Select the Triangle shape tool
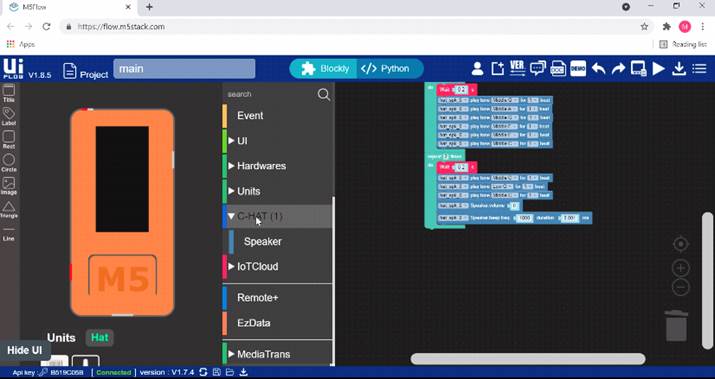This screenshot has width=715, height=379. click(x=9, y=210)
